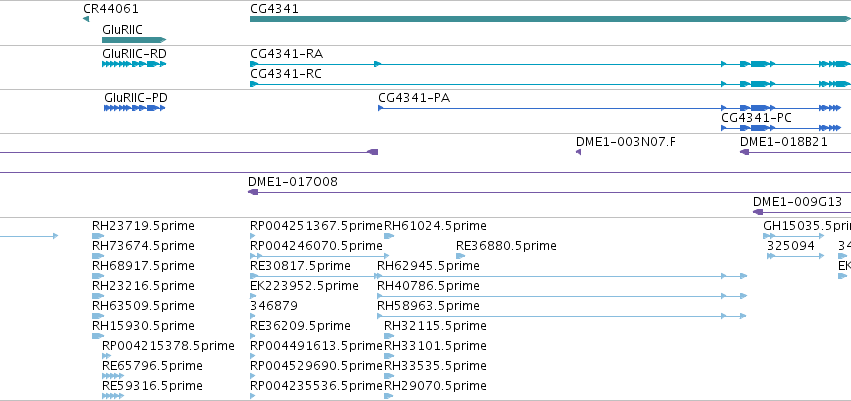Click the GluRIIC-RD transcript glyph
851x401 pixels.
tap(134, 64)
